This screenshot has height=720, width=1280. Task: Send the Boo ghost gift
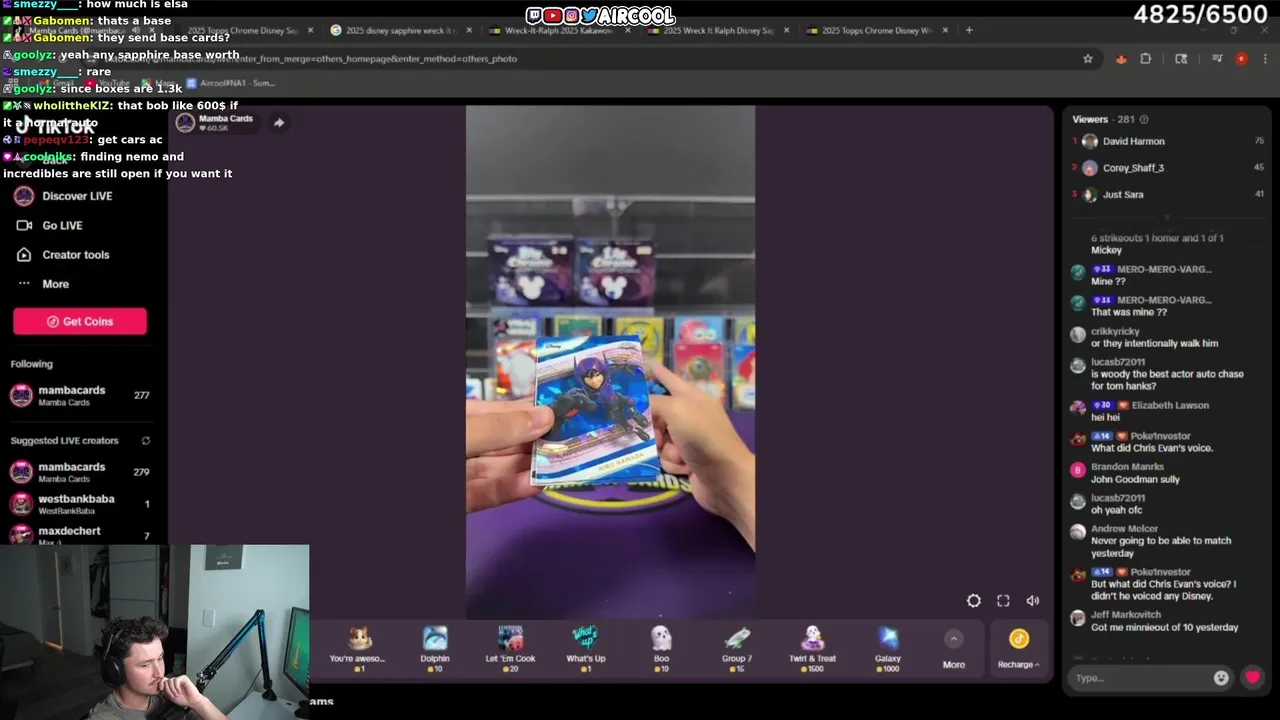(x=661, y=648)
